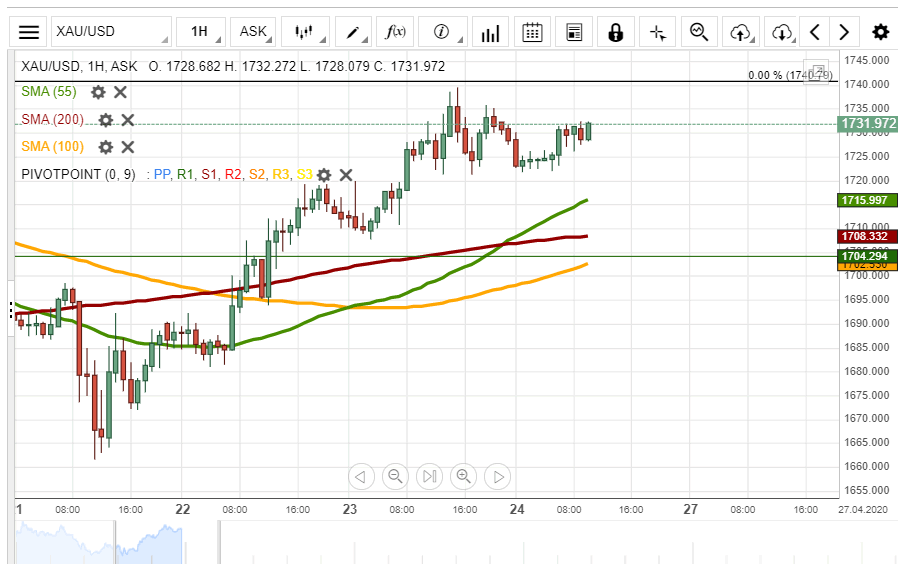The image size is (903, 568).
Task: Open the pencil drawing tools dropdown
Action: [353, 32]
